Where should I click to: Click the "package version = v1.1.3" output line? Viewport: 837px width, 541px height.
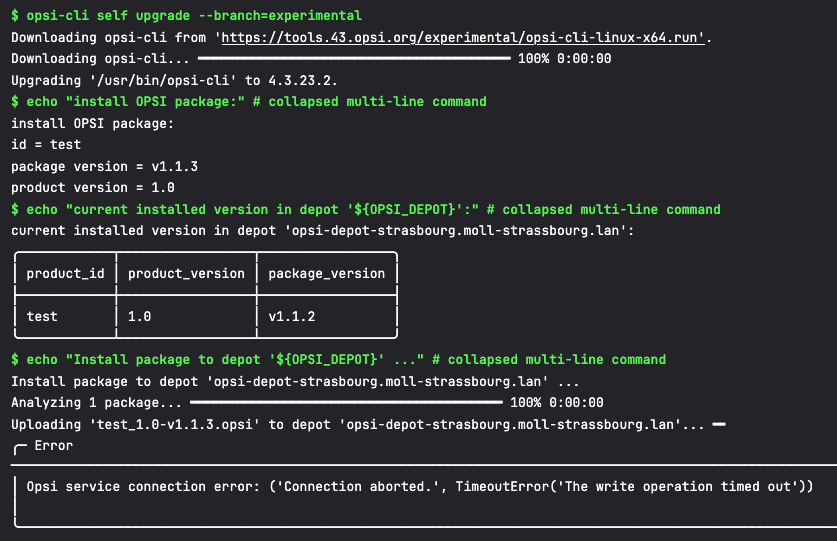[x=105, y=167]
